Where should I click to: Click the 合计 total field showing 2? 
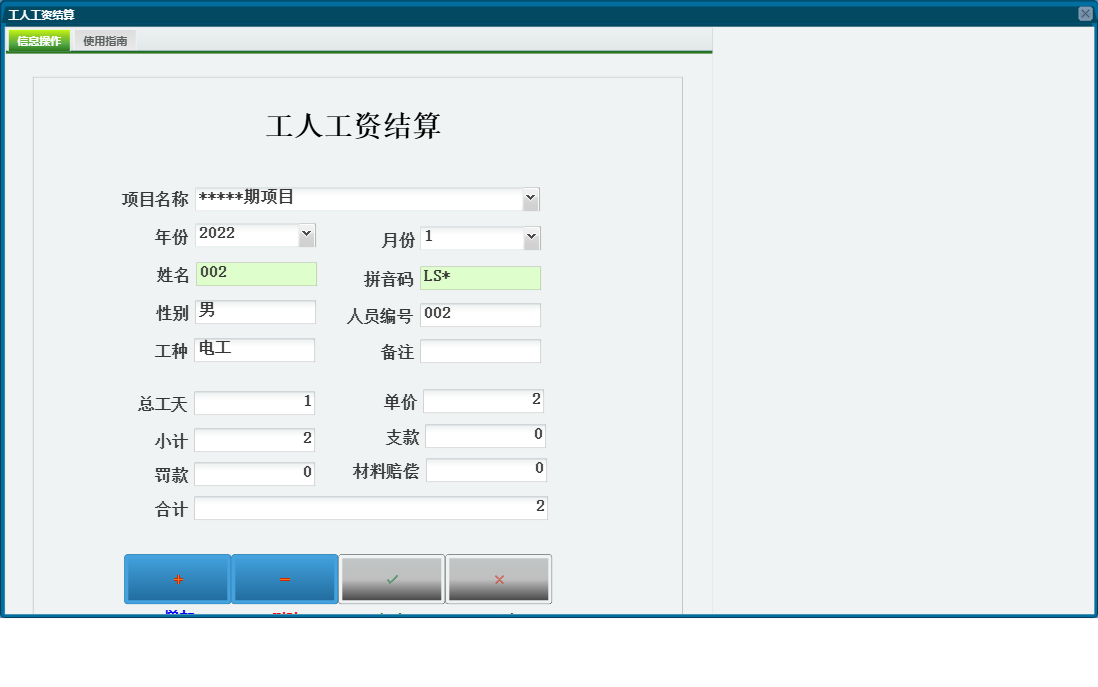(371, 507)
